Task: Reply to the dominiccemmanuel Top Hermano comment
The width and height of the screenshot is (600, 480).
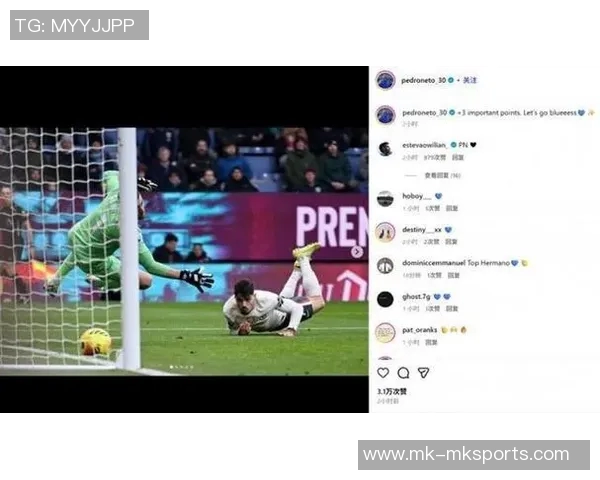Action: pos(453,275)
